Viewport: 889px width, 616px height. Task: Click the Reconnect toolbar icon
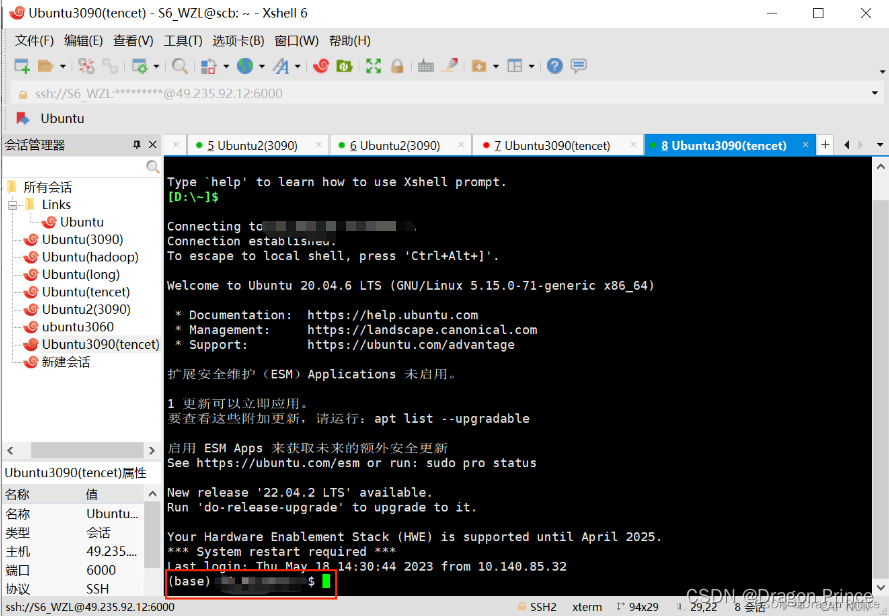pyautogui.click(x=110, y=66)
